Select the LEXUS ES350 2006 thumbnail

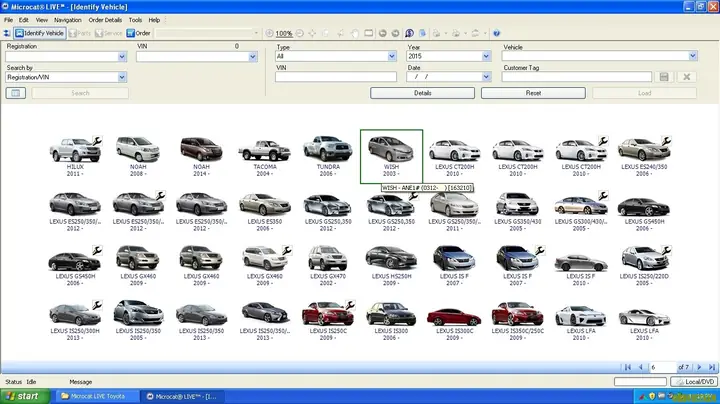pos(264,211)
